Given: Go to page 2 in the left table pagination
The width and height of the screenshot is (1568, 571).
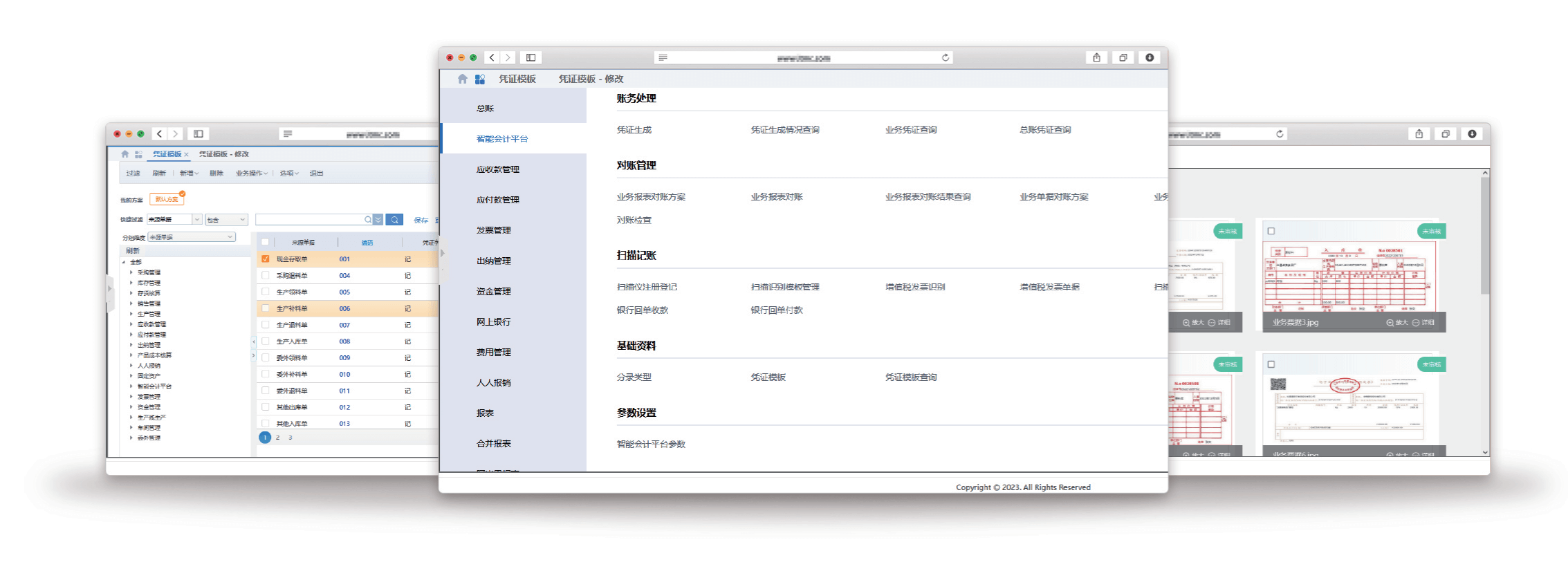Looking at the screenshot, I should click(278, 438).
